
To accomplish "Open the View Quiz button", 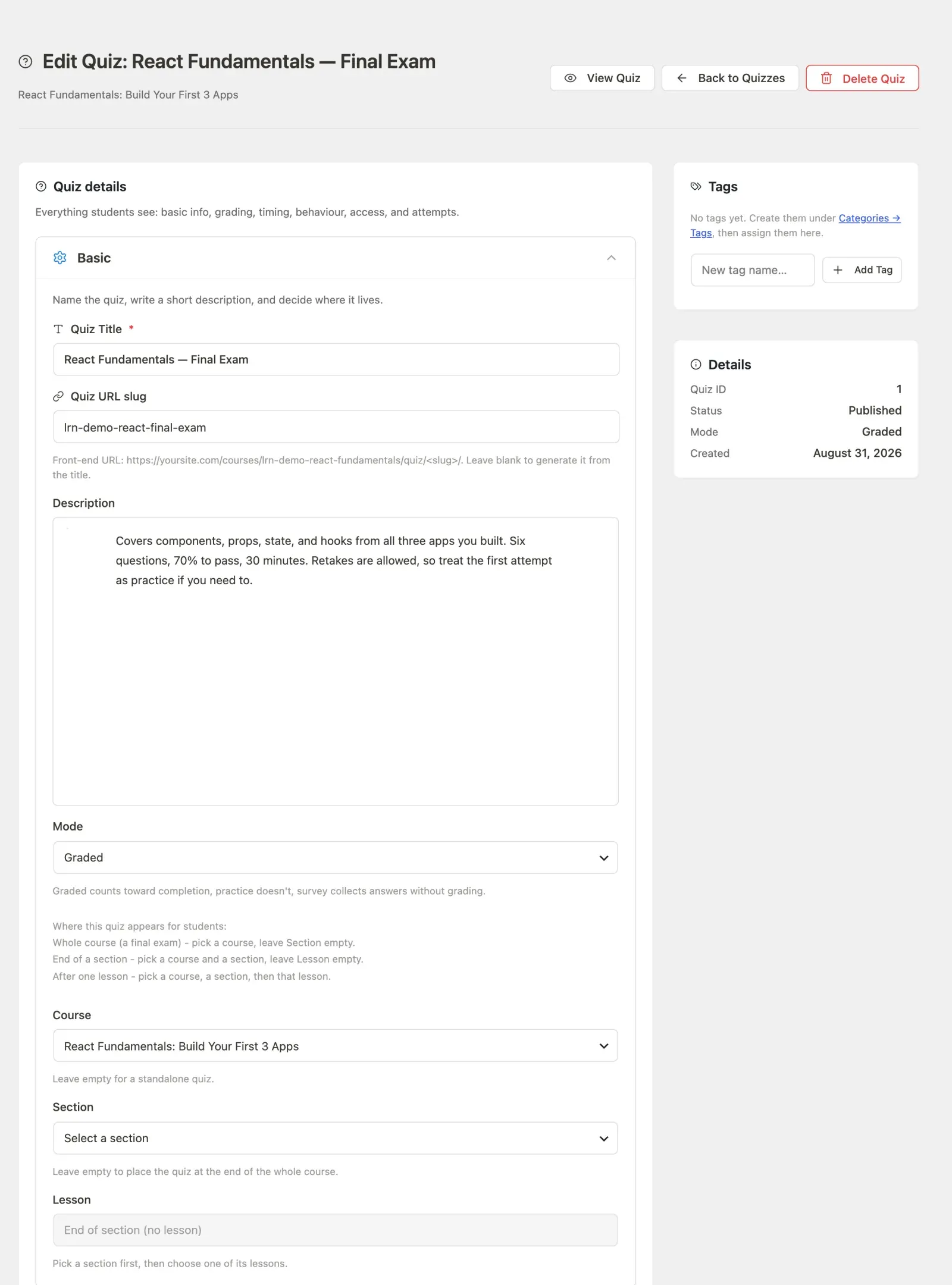I will pos(602,78).
